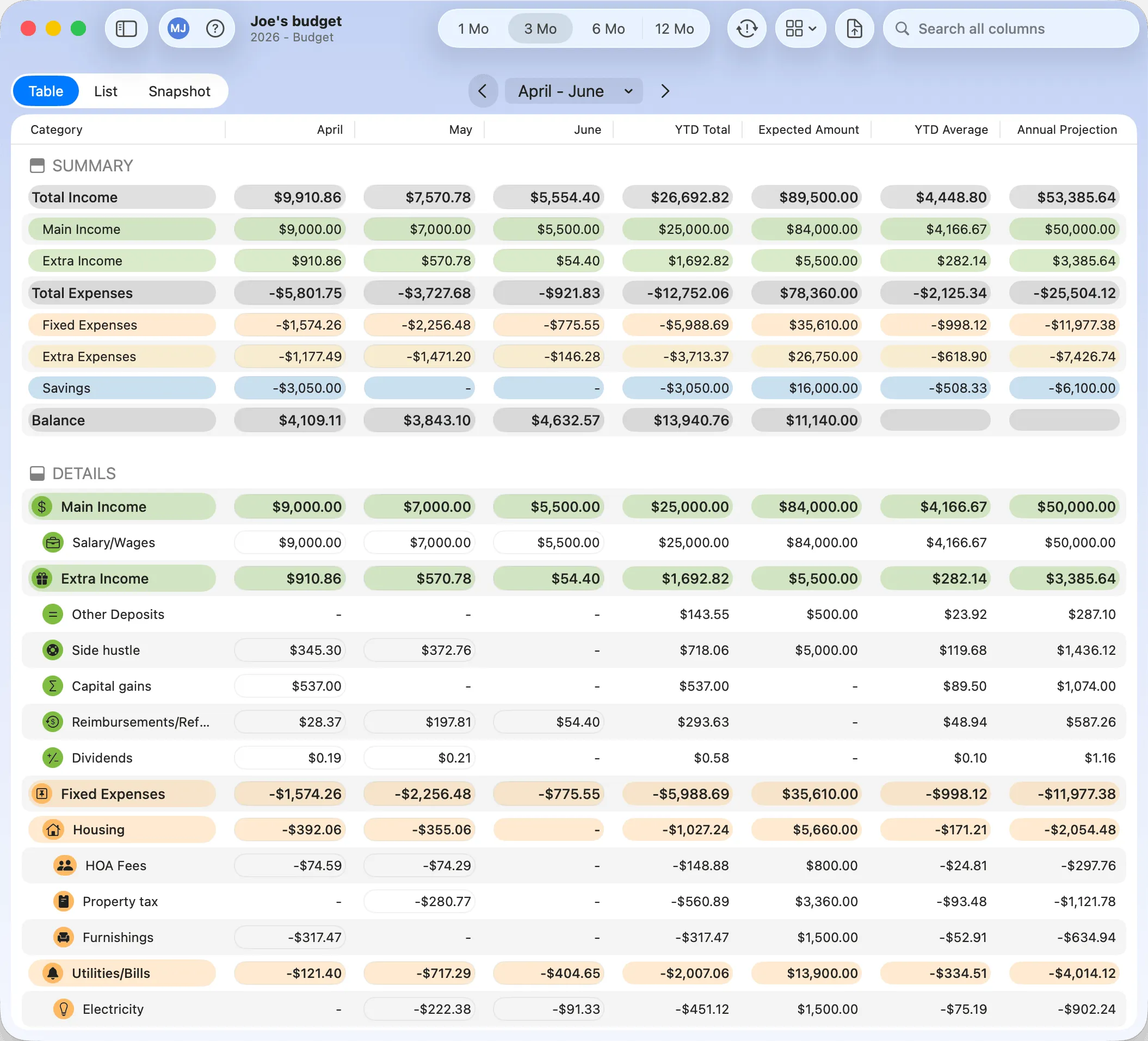
Task: Select the Main Income summary pill
Action: point(122,230)
